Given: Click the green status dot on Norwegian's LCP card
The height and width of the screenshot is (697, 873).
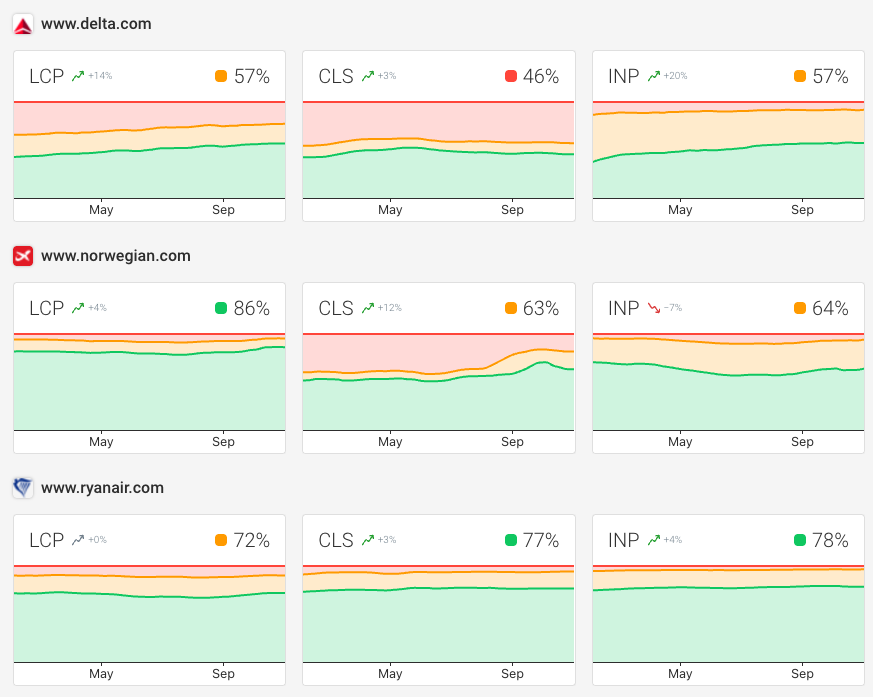Looking at the screenshot, I should click(221, 308).
